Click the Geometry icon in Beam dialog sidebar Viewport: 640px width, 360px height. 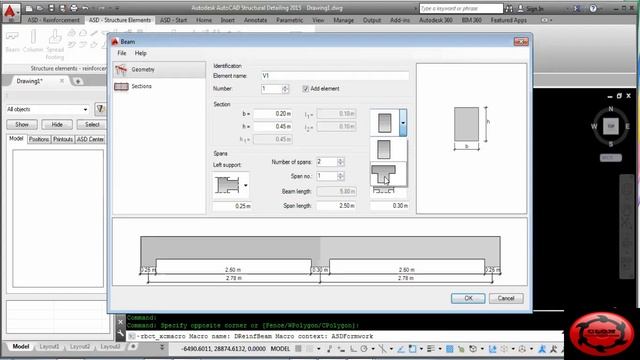pos(121,70)
